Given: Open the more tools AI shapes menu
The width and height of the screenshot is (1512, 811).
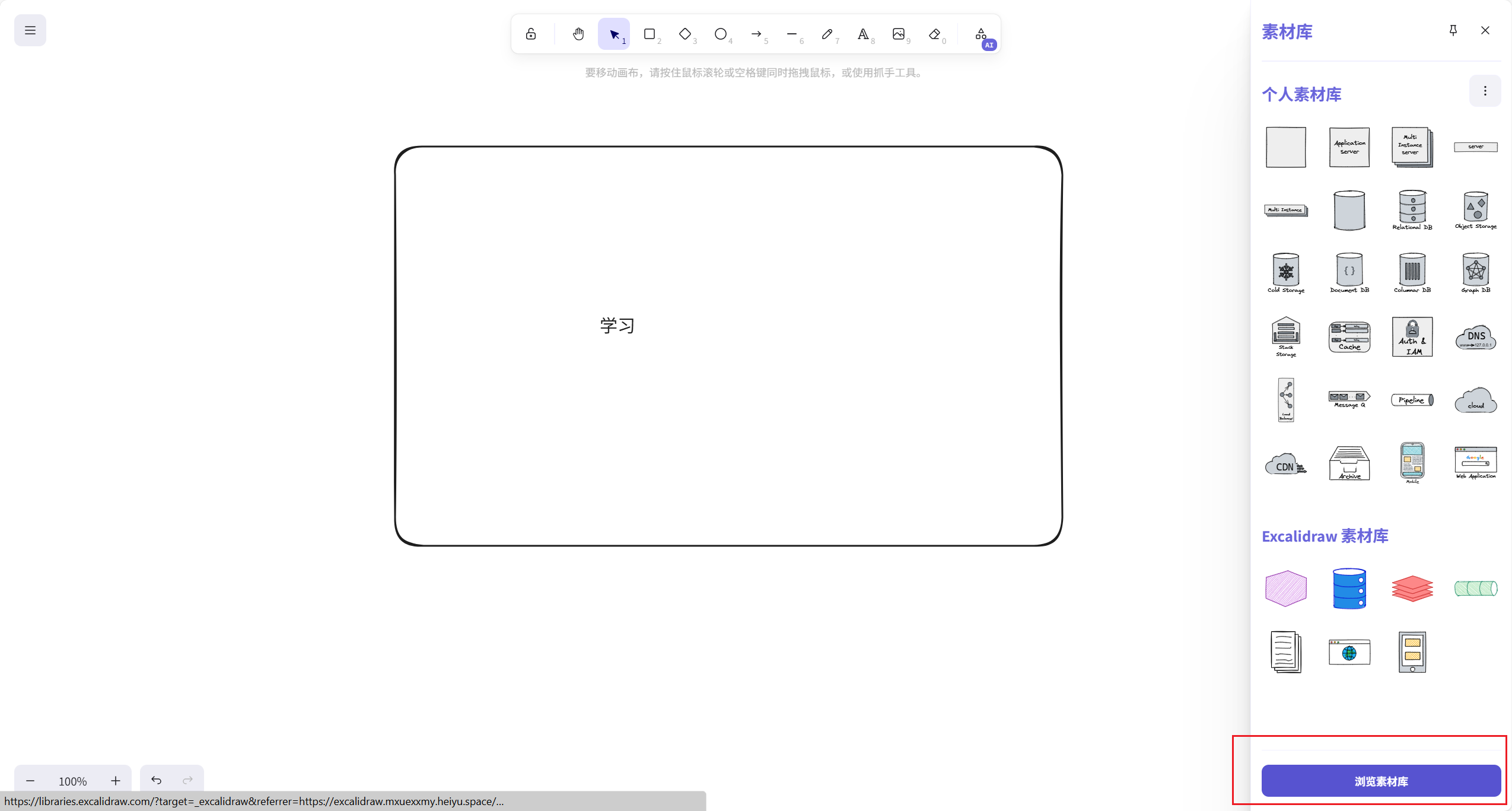Looking at the screenshot, I should coord(982,34).
